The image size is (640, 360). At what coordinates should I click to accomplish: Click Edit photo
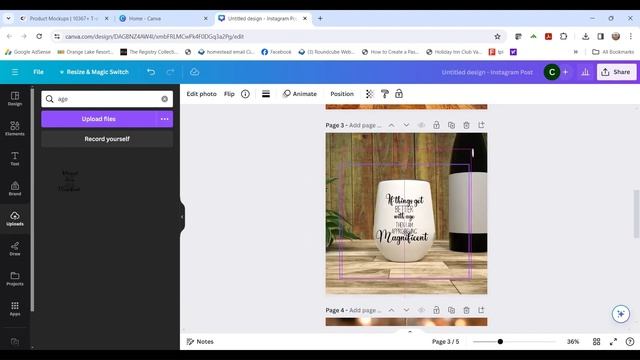point(201,94)
